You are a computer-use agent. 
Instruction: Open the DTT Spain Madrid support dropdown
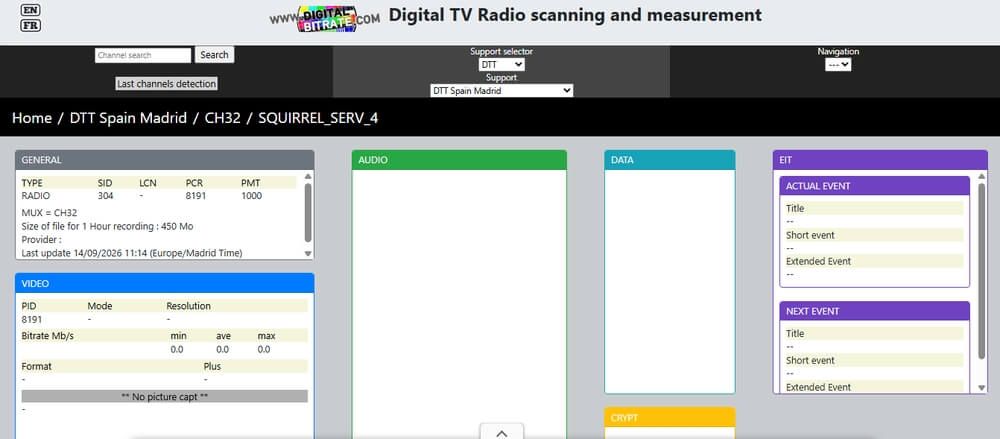501,91
